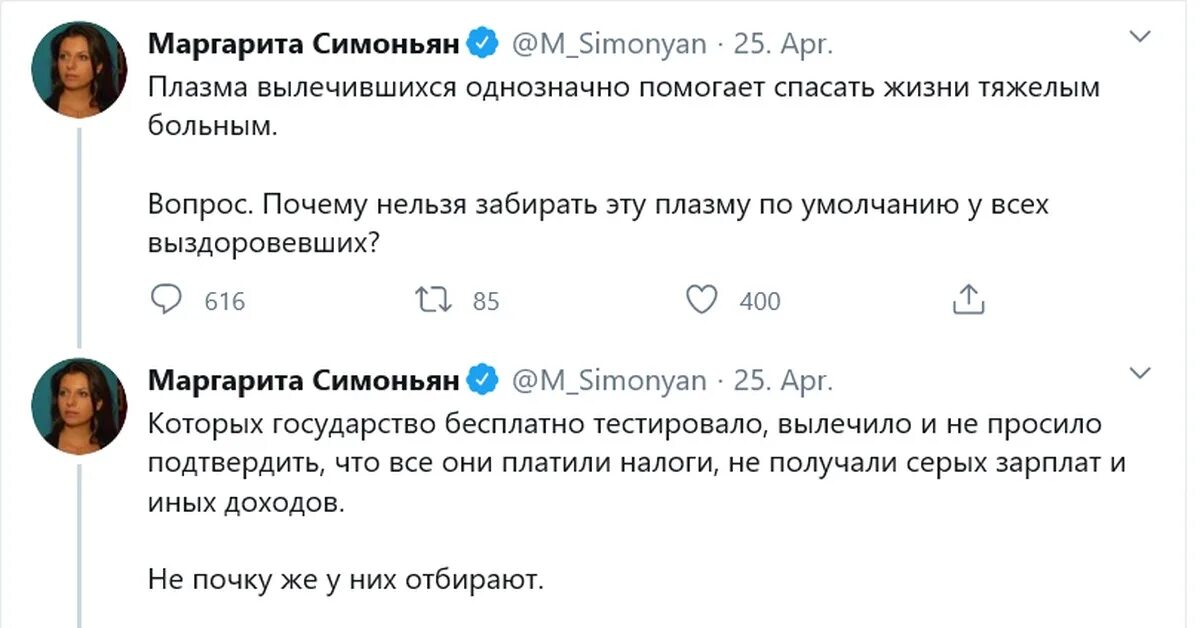Click the reply speech bubble icon
The image size is (1200, 628).
pos(164,300)
